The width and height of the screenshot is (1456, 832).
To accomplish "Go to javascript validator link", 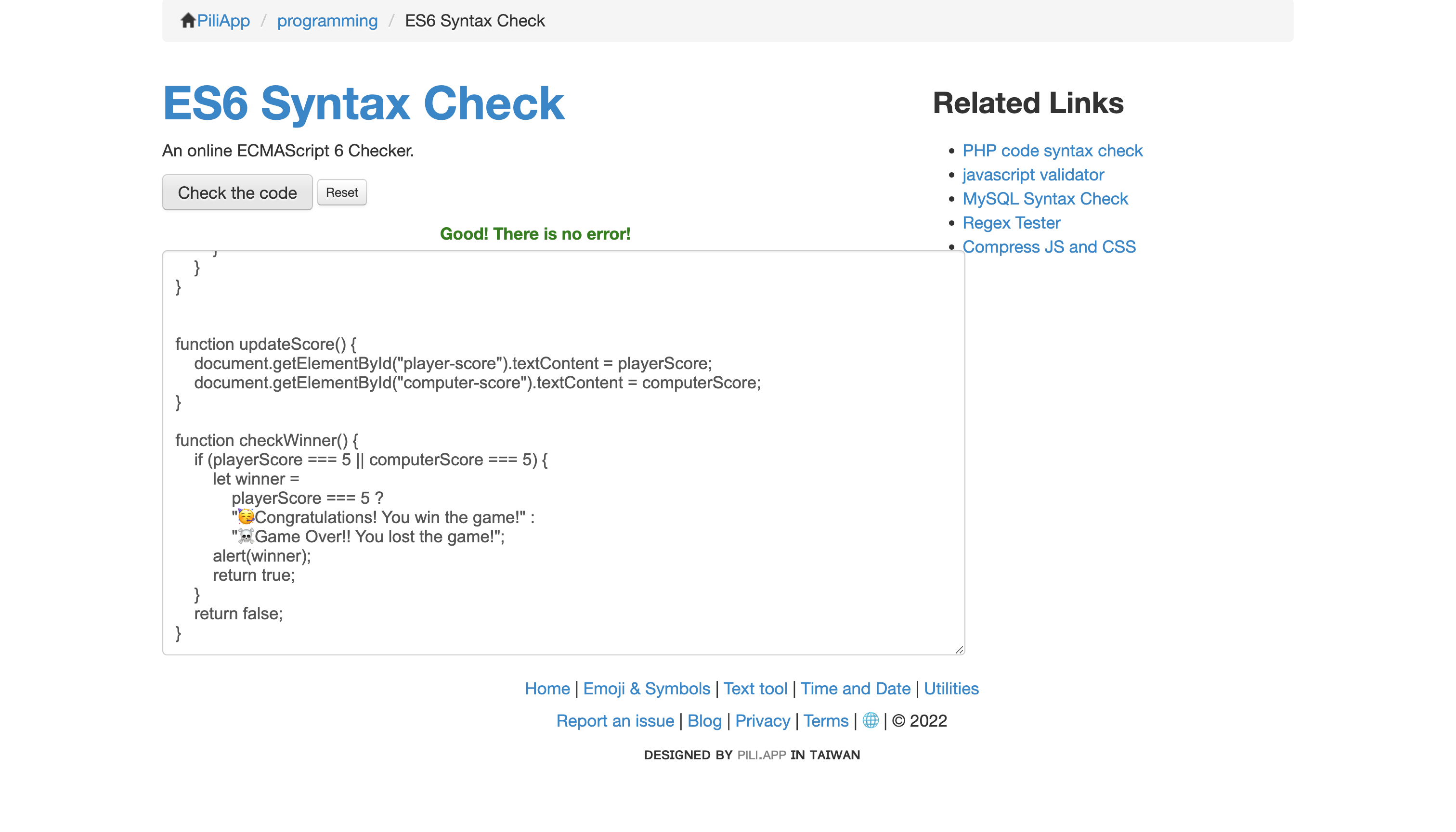I will coord(1032,174).
